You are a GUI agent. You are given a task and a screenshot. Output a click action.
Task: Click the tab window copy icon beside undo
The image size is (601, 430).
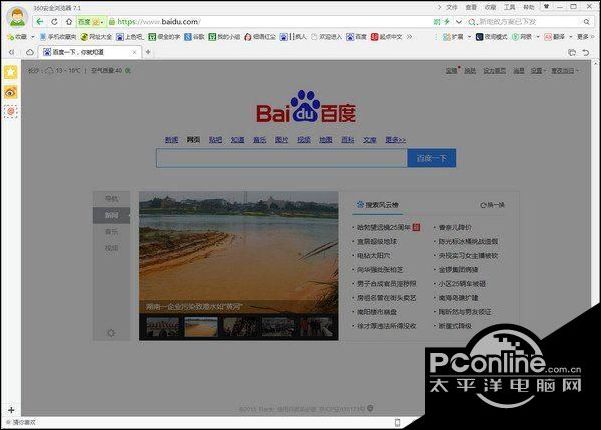point(572,53)
